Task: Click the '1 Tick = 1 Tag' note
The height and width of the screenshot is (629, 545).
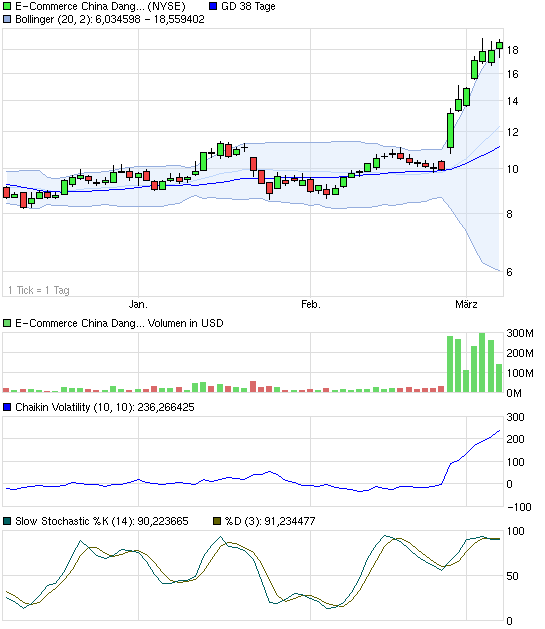Action: pyautogui.click(x=38, y=290)
